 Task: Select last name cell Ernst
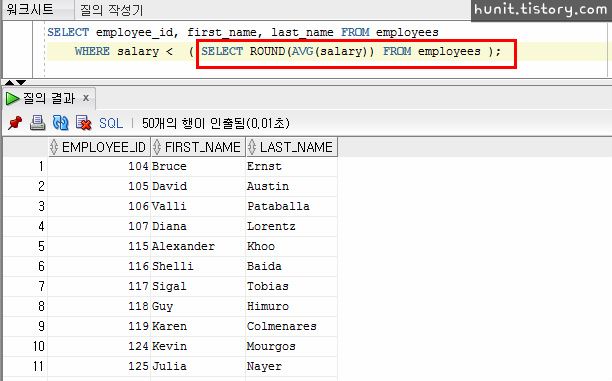coord(291,166)
